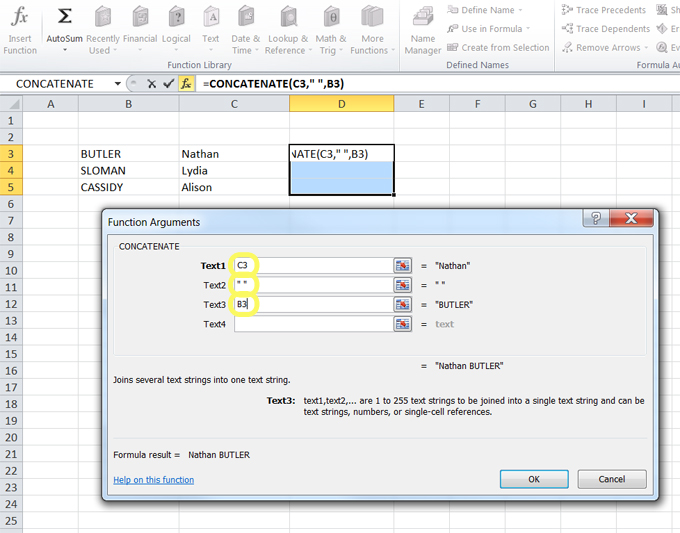
Task: Cancel formula entry with X in formula bar
Action: point(151,84)
